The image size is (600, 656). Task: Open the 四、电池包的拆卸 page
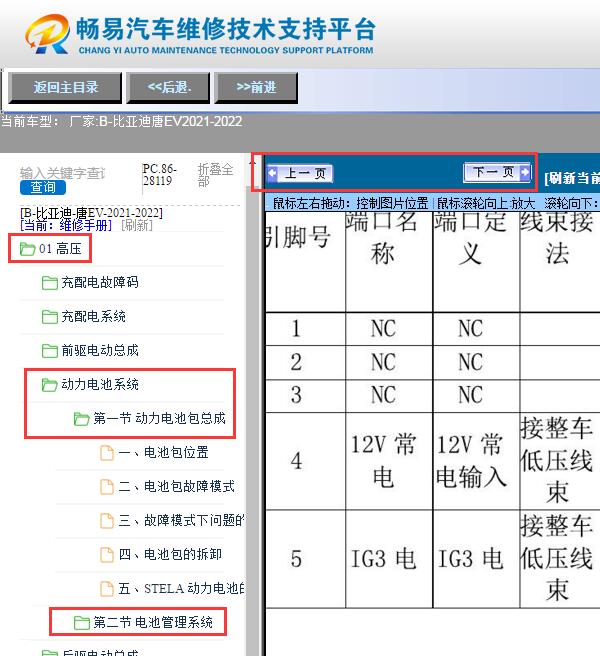coord(170,554)
